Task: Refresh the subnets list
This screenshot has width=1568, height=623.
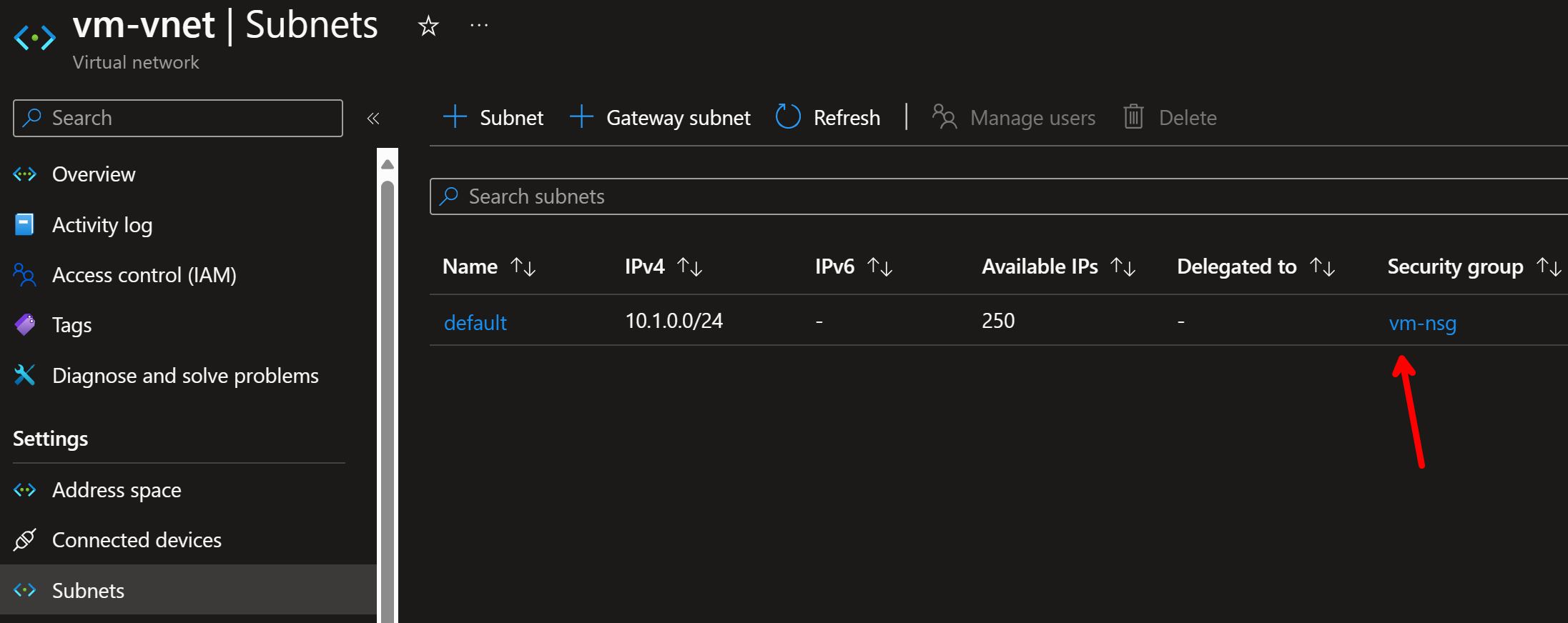Action: (828, 118)
